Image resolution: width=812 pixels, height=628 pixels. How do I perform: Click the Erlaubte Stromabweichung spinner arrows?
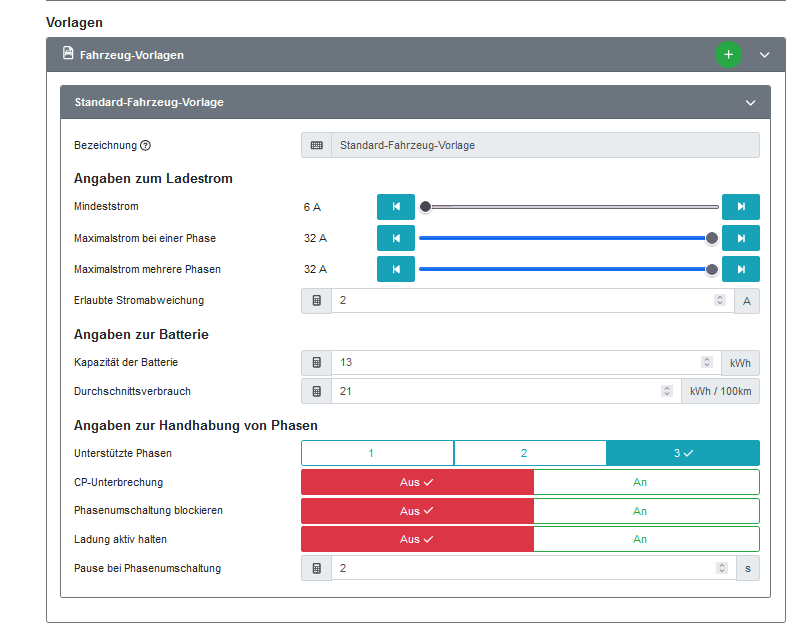[x=719, y=300]
